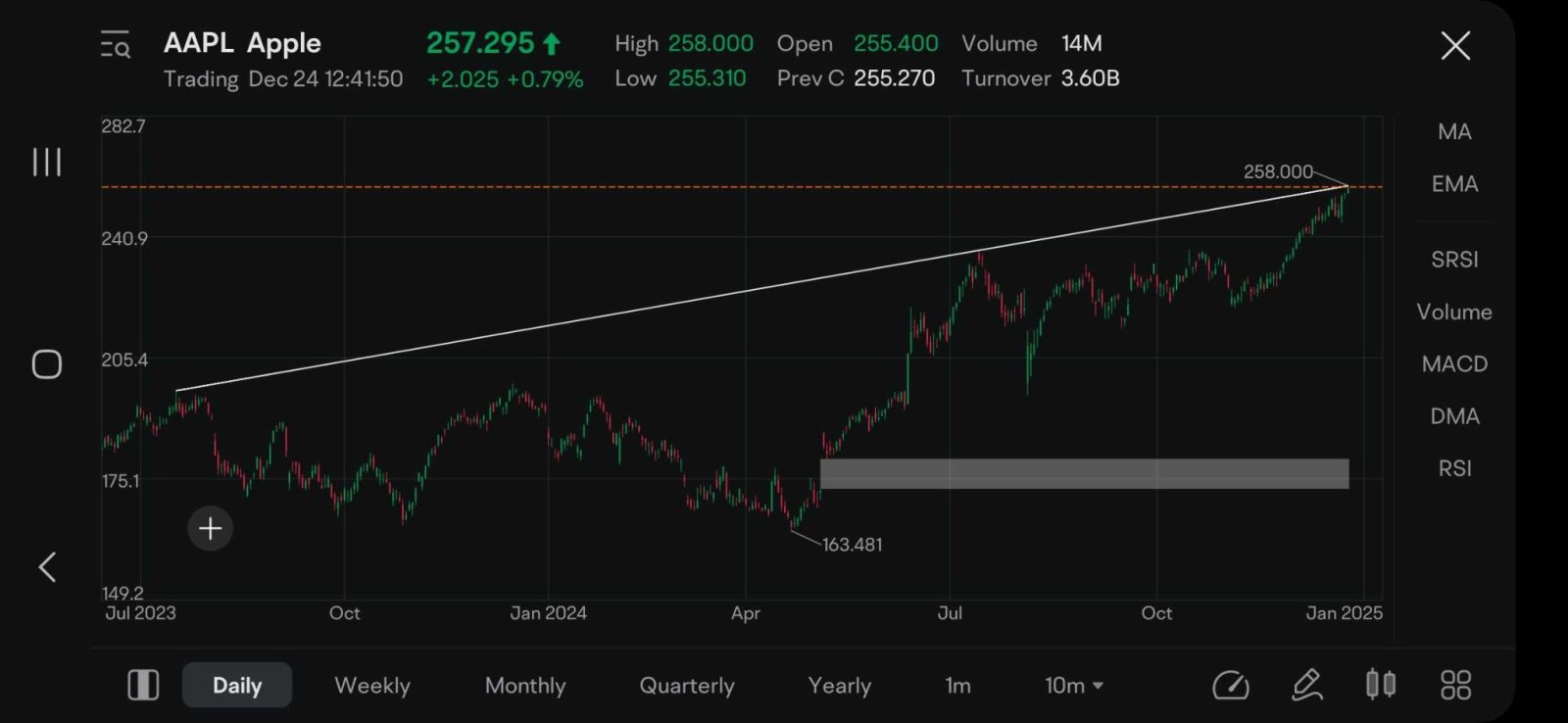Open the four-grid more options icon

pos(1455,685)
